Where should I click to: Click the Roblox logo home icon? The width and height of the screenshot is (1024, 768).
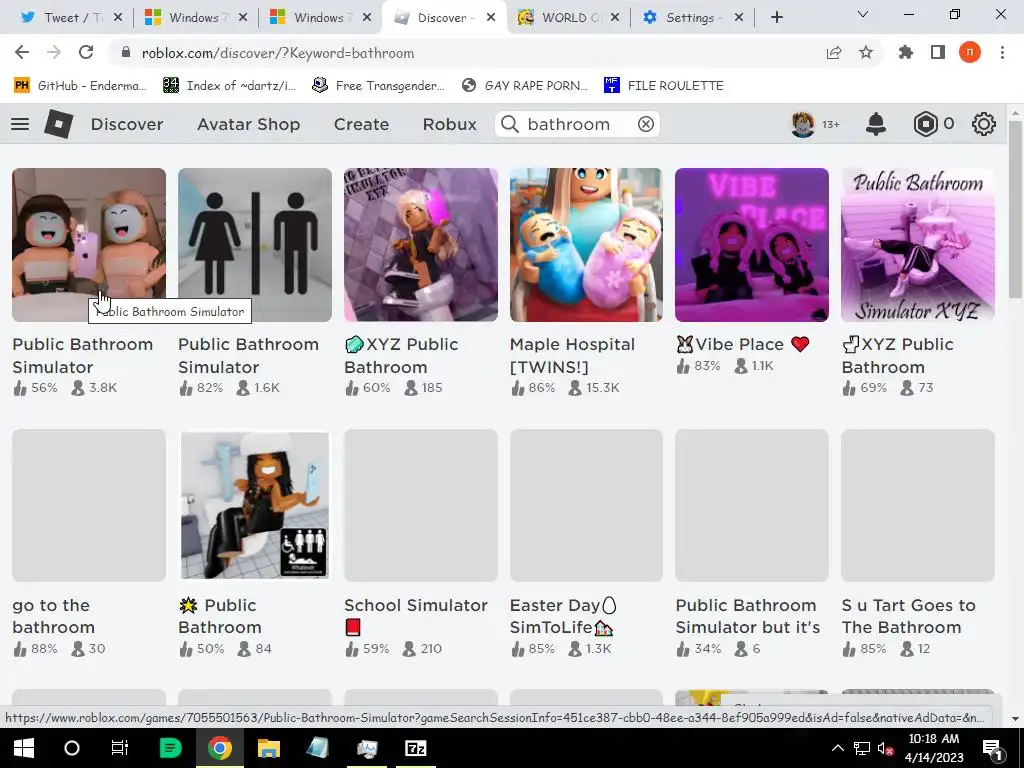point(58,124)
